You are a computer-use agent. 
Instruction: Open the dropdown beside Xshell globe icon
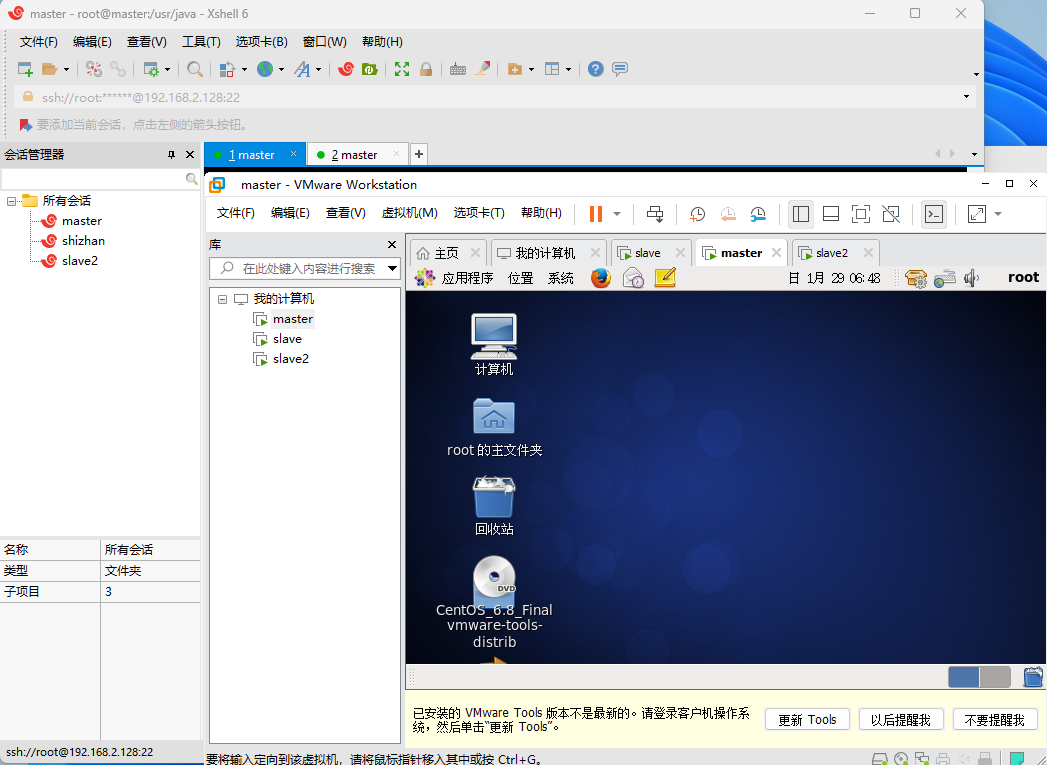coord(281,69)
